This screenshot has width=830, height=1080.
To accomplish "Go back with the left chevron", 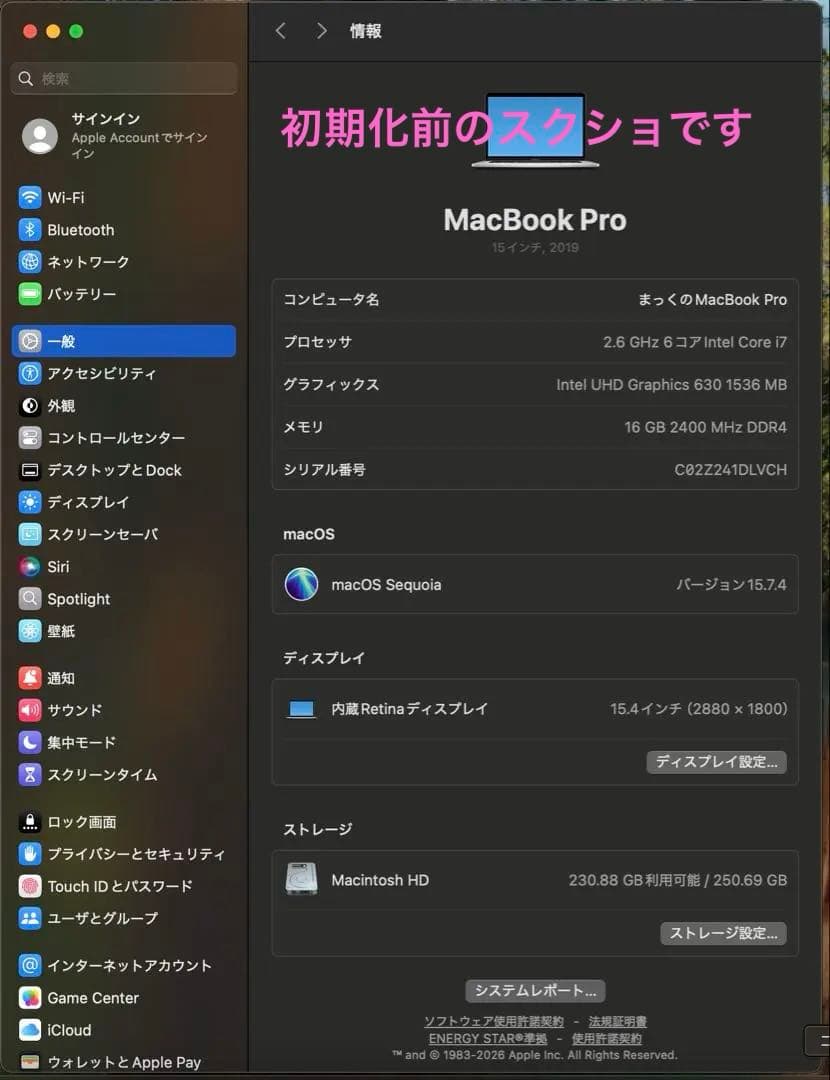I will [x=280, y=30].
